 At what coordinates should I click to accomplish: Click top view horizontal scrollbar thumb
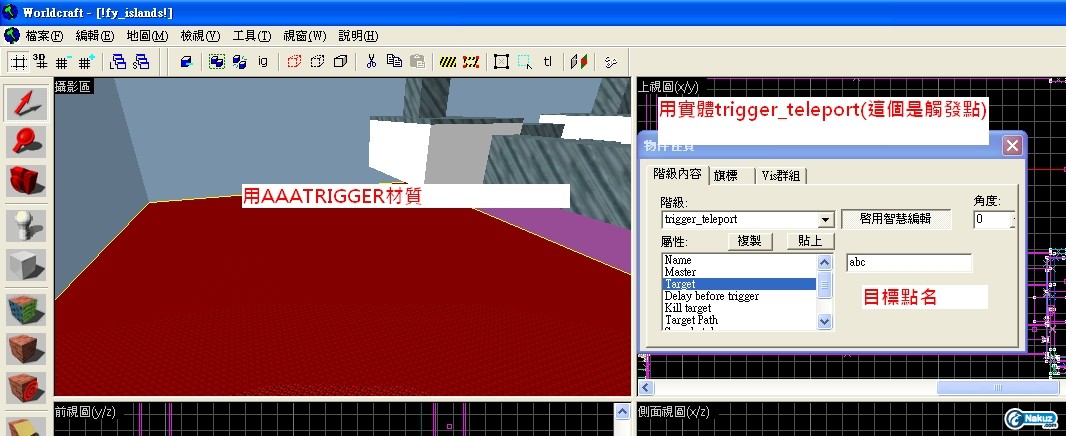pos(997,388)
